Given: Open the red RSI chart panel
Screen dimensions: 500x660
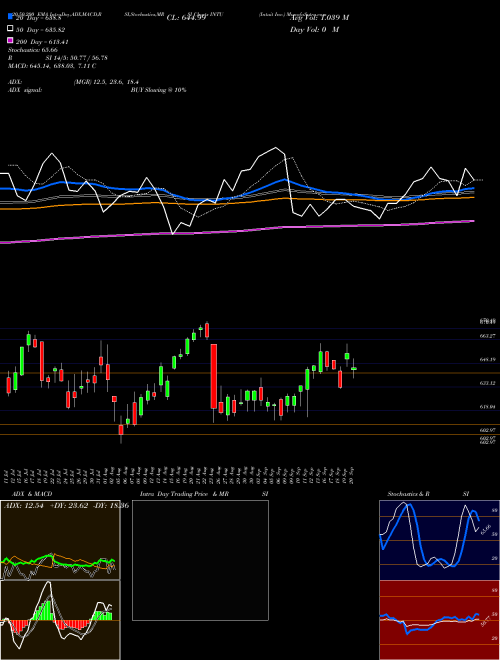Looking at the screenshot, I should tap(439, 620).
